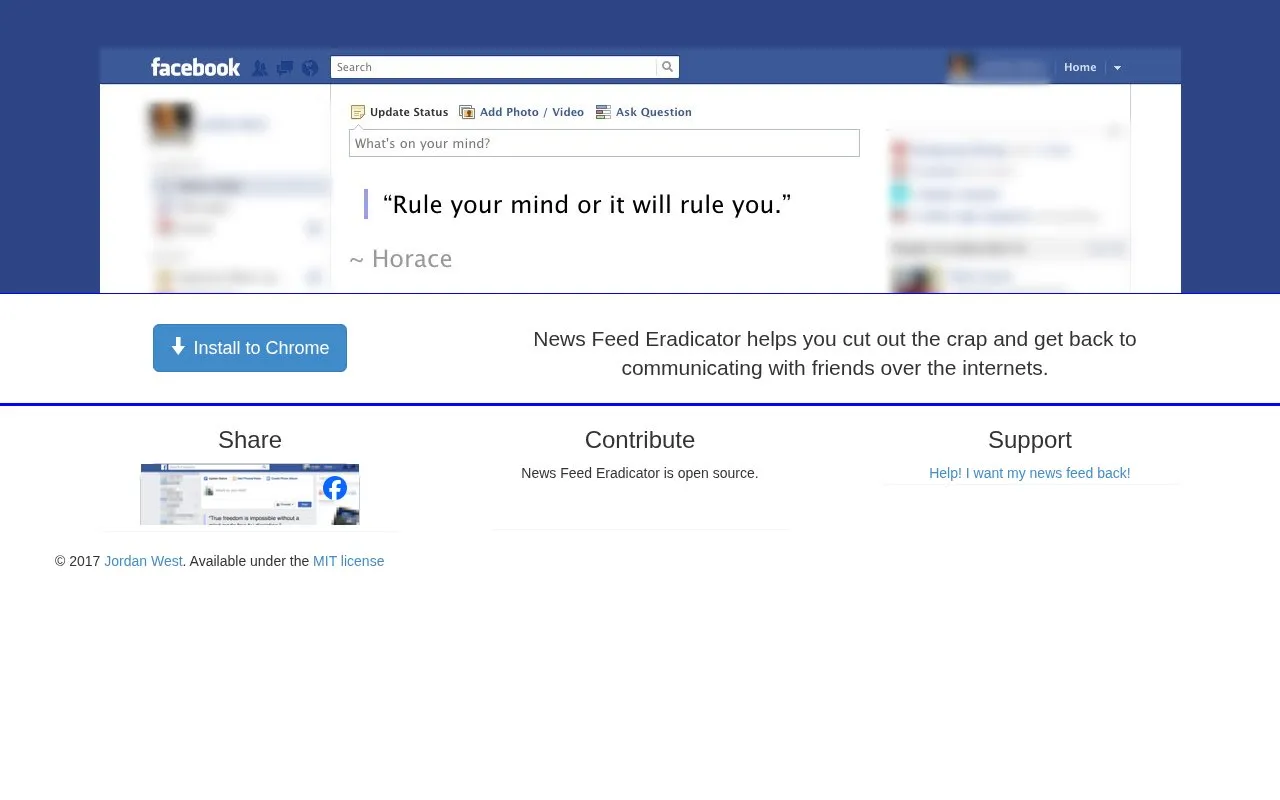Expand the account dropdown arrow beside Home
Screen dimensions: 1280x800
tap(1117, 68)
